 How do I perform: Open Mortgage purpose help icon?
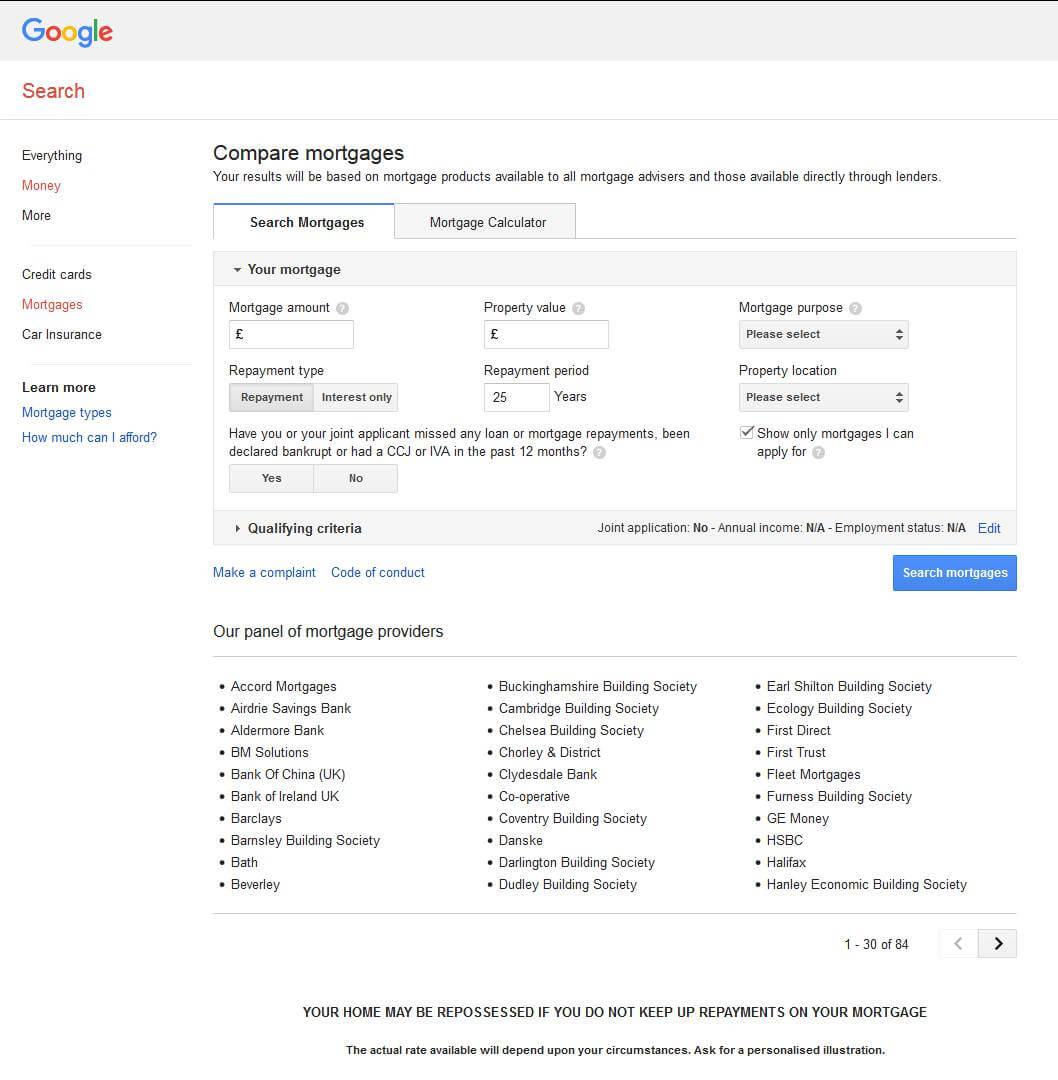(x=855, y=309)
